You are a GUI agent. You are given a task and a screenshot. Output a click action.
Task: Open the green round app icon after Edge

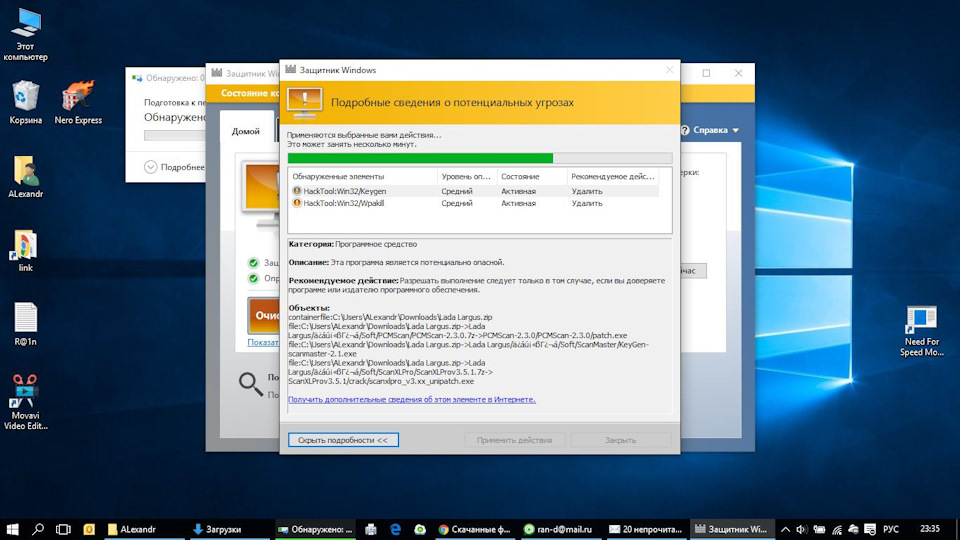[420, 529]
